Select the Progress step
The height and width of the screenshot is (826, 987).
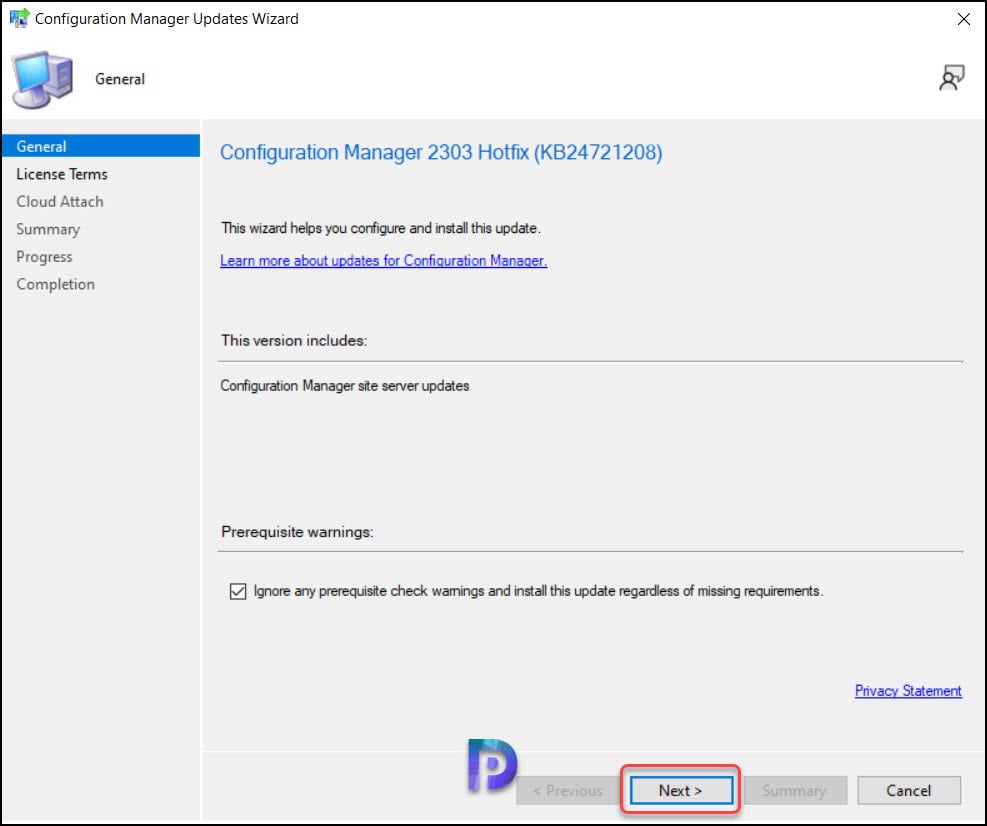point(44,257)
